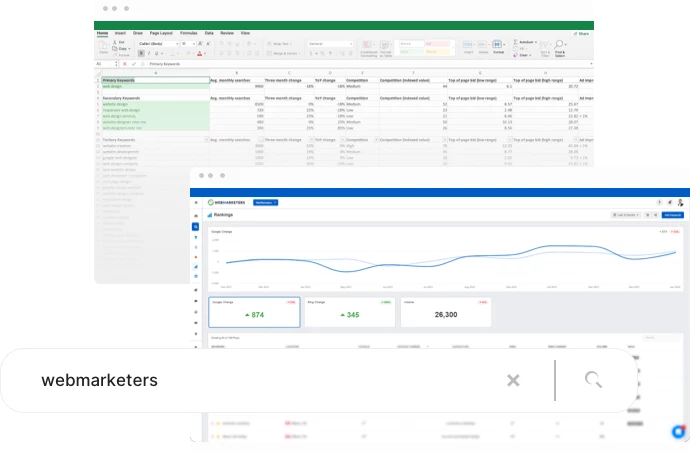Click the Share button in Excel

point(581,34)
